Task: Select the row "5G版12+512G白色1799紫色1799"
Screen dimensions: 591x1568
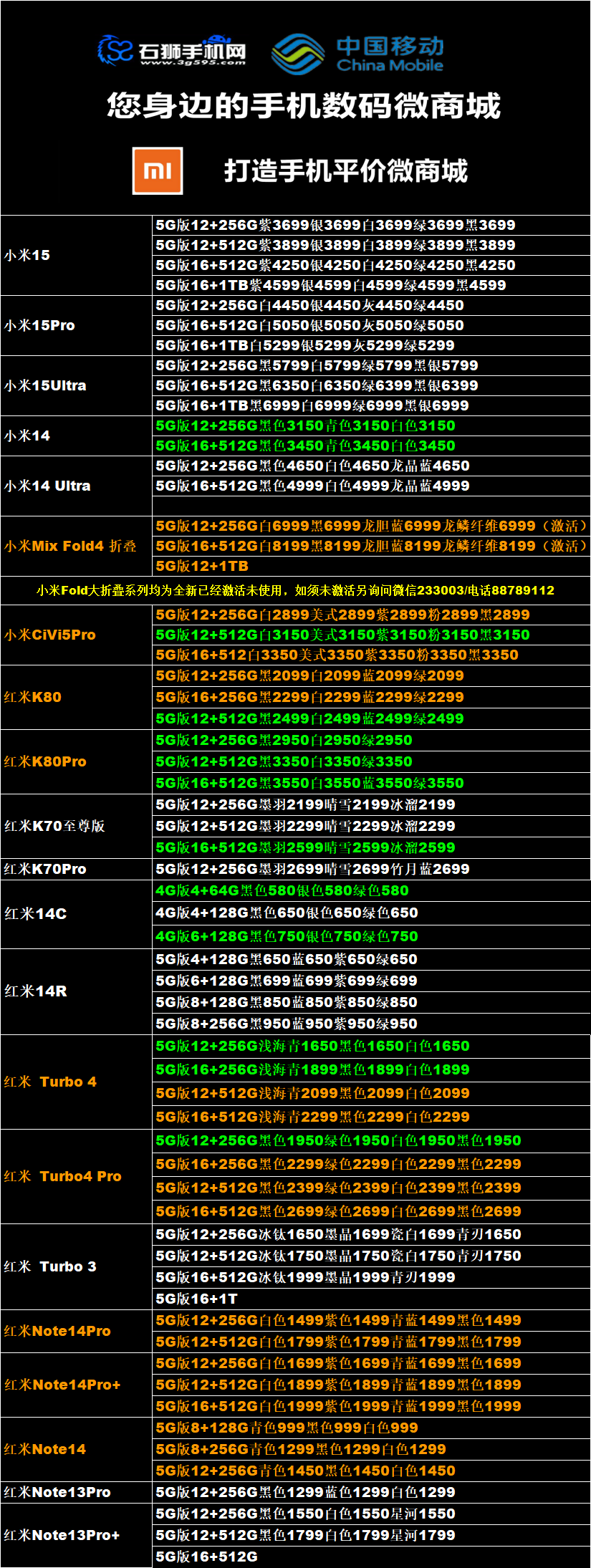Action: [x=372, y=1342]
